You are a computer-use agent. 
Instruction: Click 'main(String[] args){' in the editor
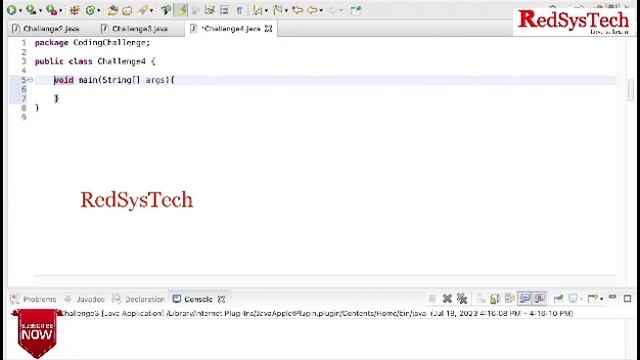pyautogui.click(x=127, y=80)
